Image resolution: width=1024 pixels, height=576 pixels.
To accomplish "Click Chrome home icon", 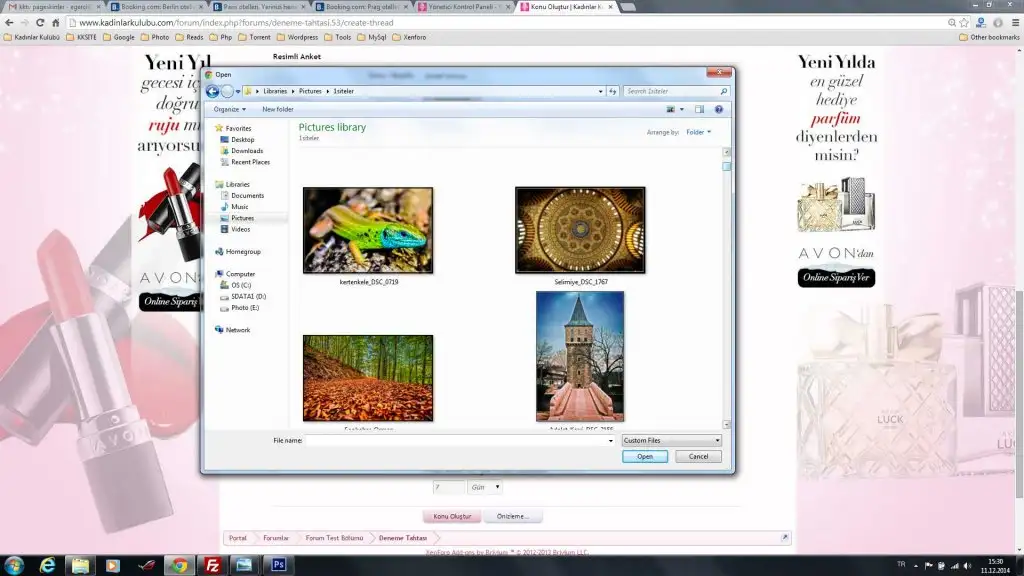I will (56, 23).
